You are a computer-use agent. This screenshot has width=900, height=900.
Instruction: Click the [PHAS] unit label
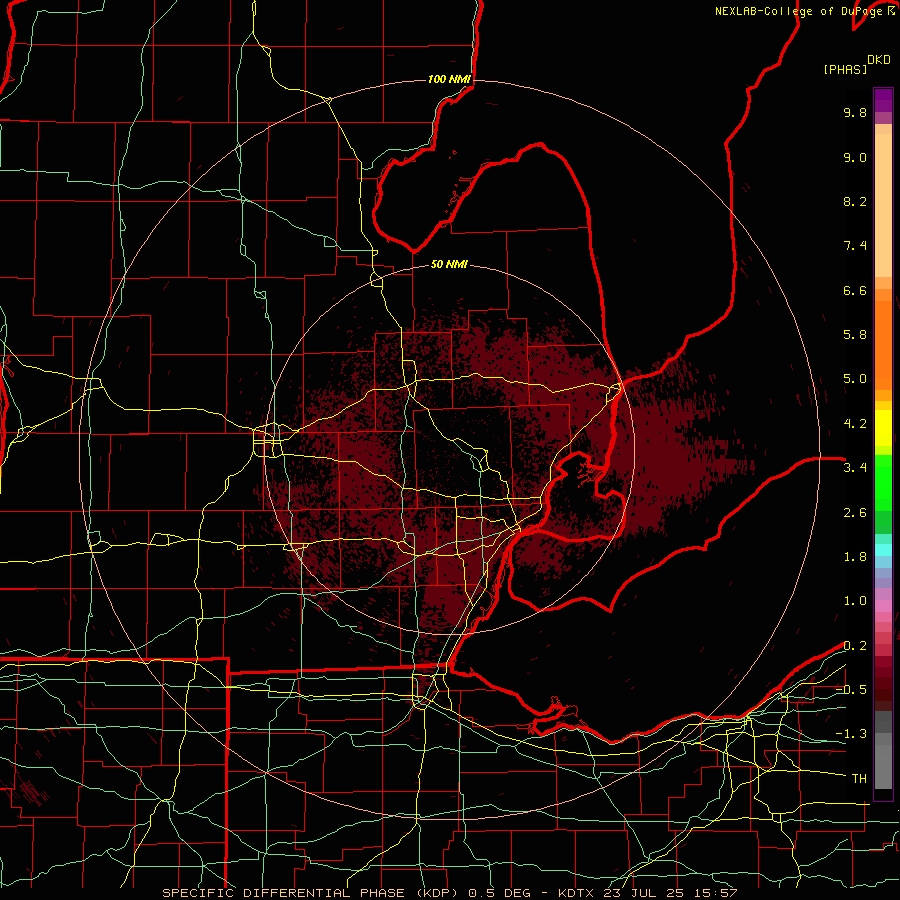tap(845, 69)
